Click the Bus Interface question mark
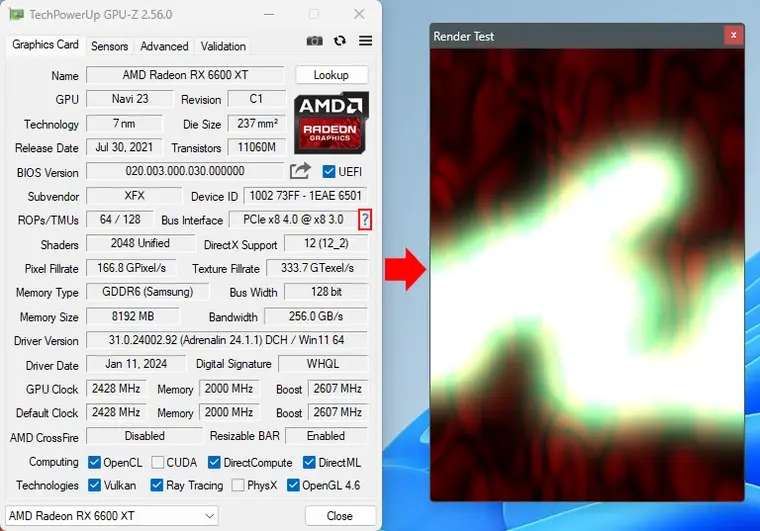Viewport: 760px width, 531px height. (365, 220)
